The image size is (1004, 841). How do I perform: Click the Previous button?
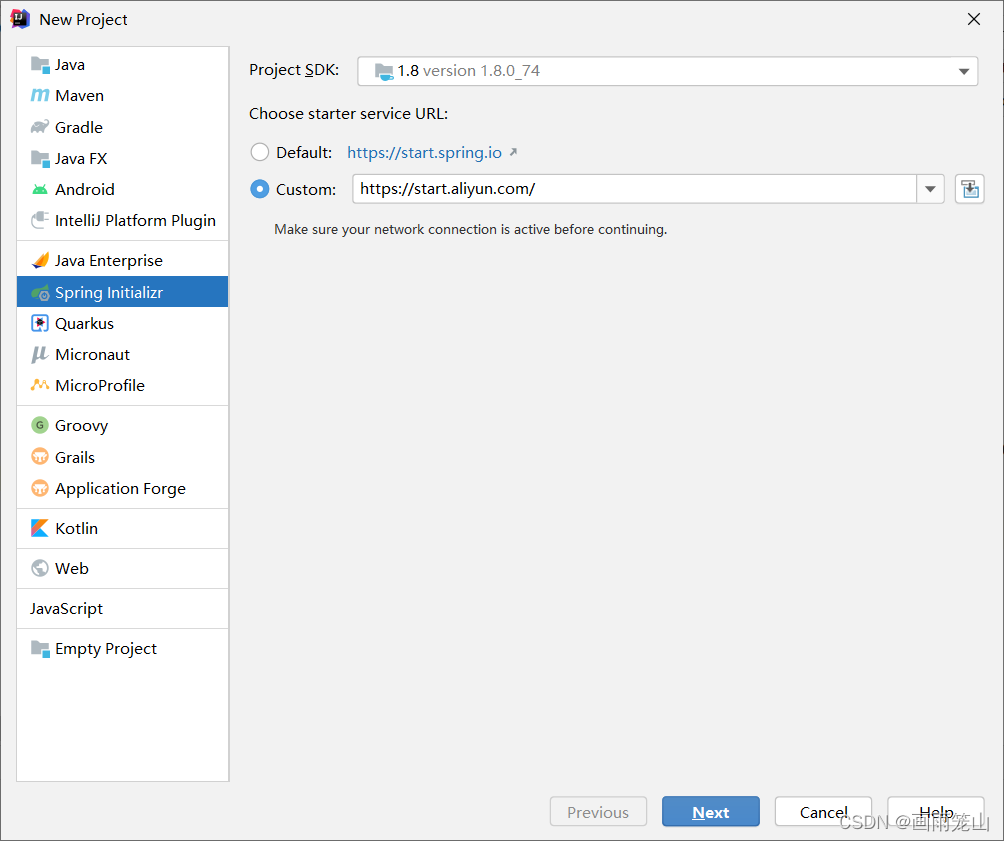[x=598, y=812]
